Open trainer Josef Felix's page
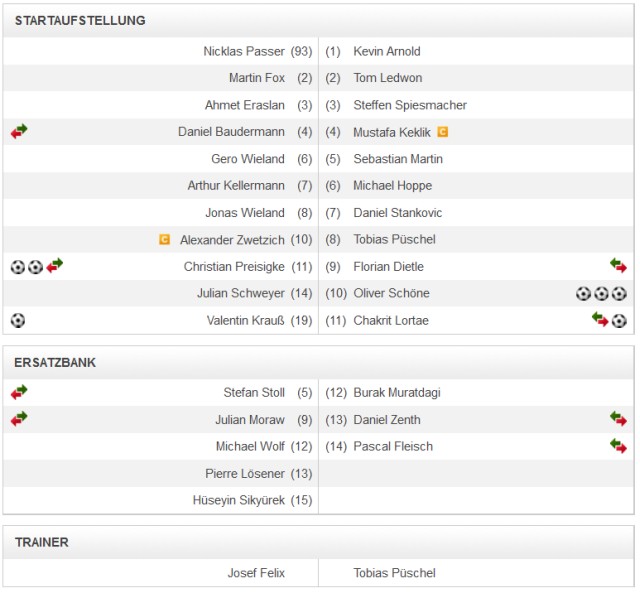This screenshot has height=593, width=640. click(256, 573)
